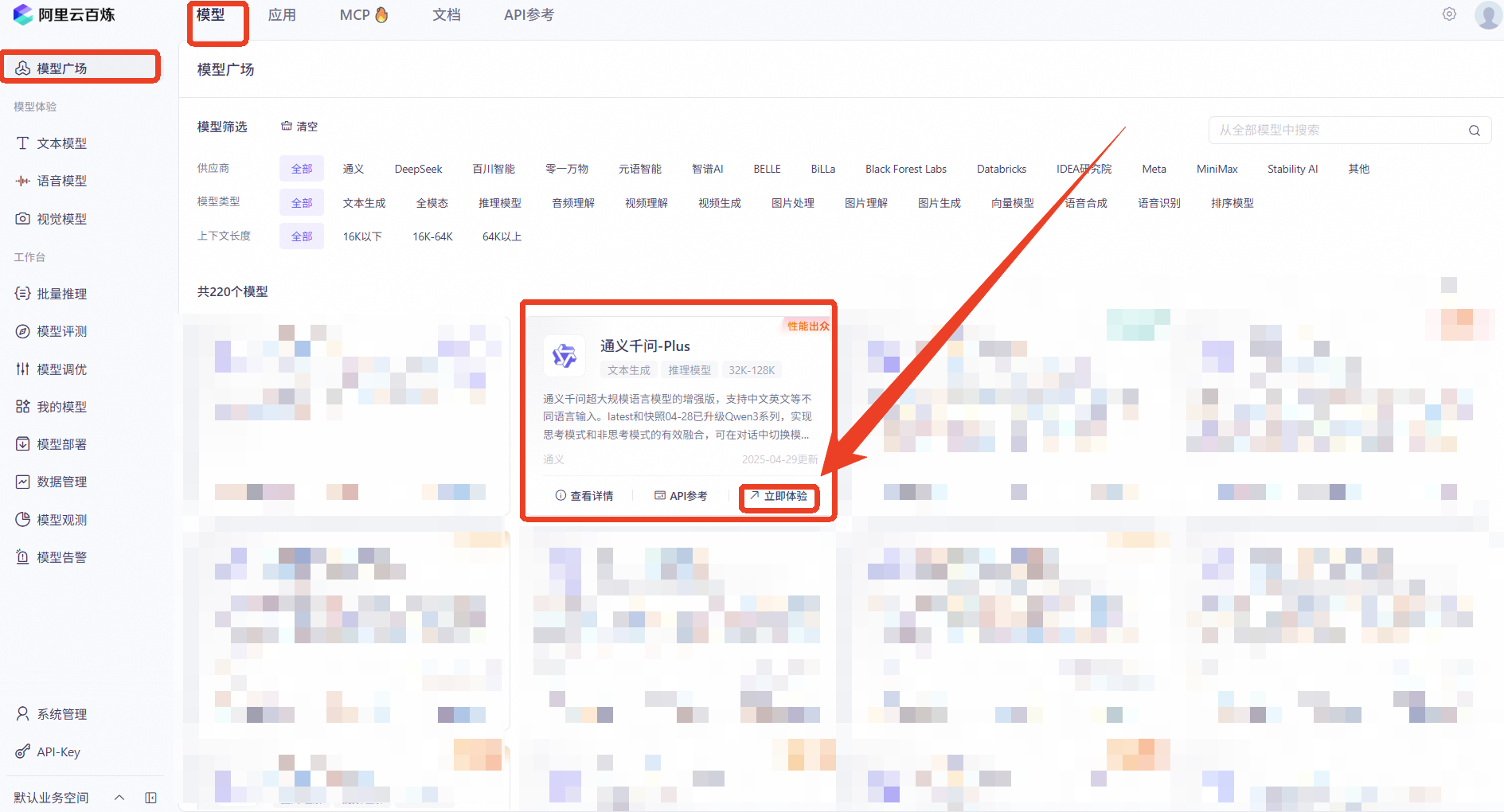The image size is (1504, 812).
Task: Click the 通义千问-Plus model logo
Action: tap(564, 355)
